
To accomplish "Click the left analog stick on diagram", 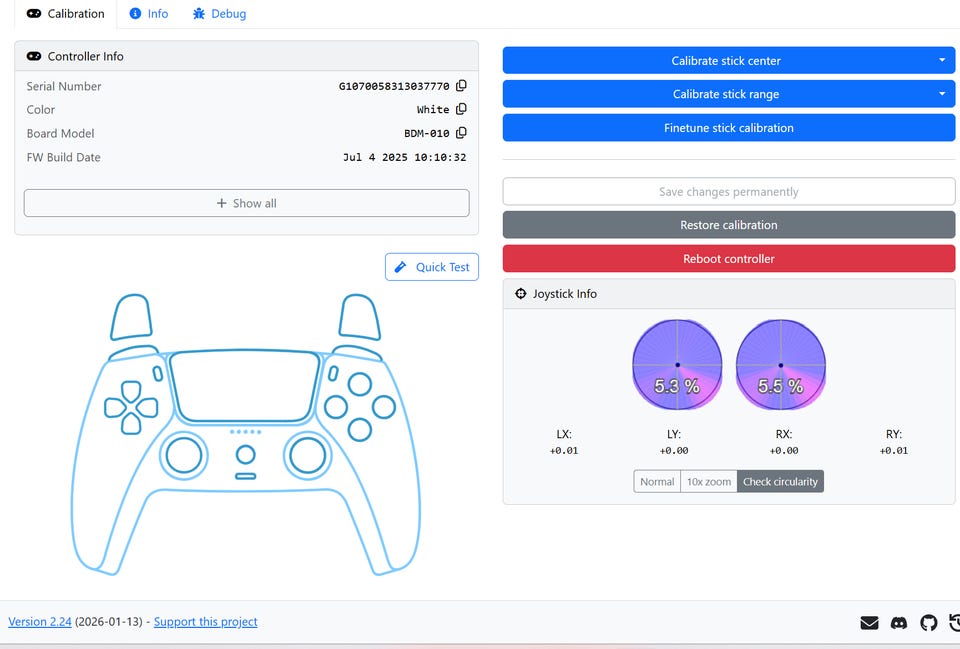I will pyautogui.click(x=184, y=456).
